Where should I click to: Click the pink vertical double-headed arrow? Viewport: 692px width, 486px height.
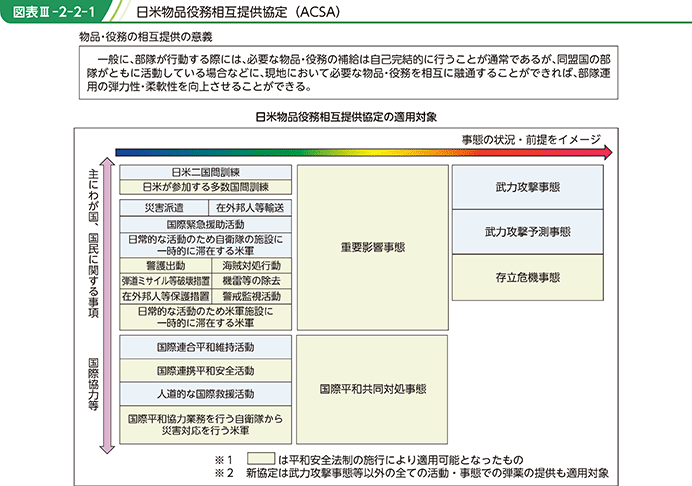[107, 305]
